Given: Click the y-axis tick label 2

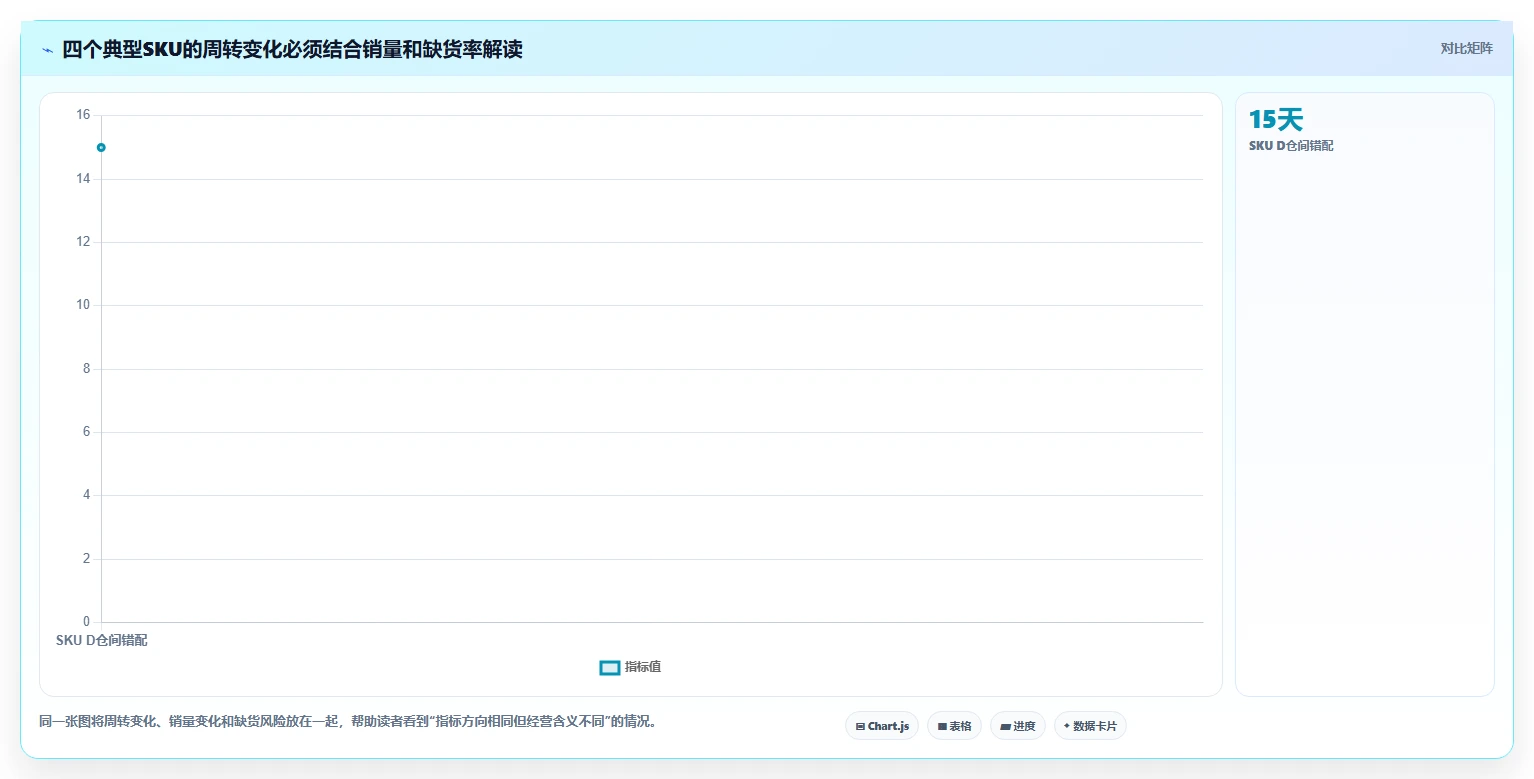Looking at the screenshot, I should click(86, 559).
